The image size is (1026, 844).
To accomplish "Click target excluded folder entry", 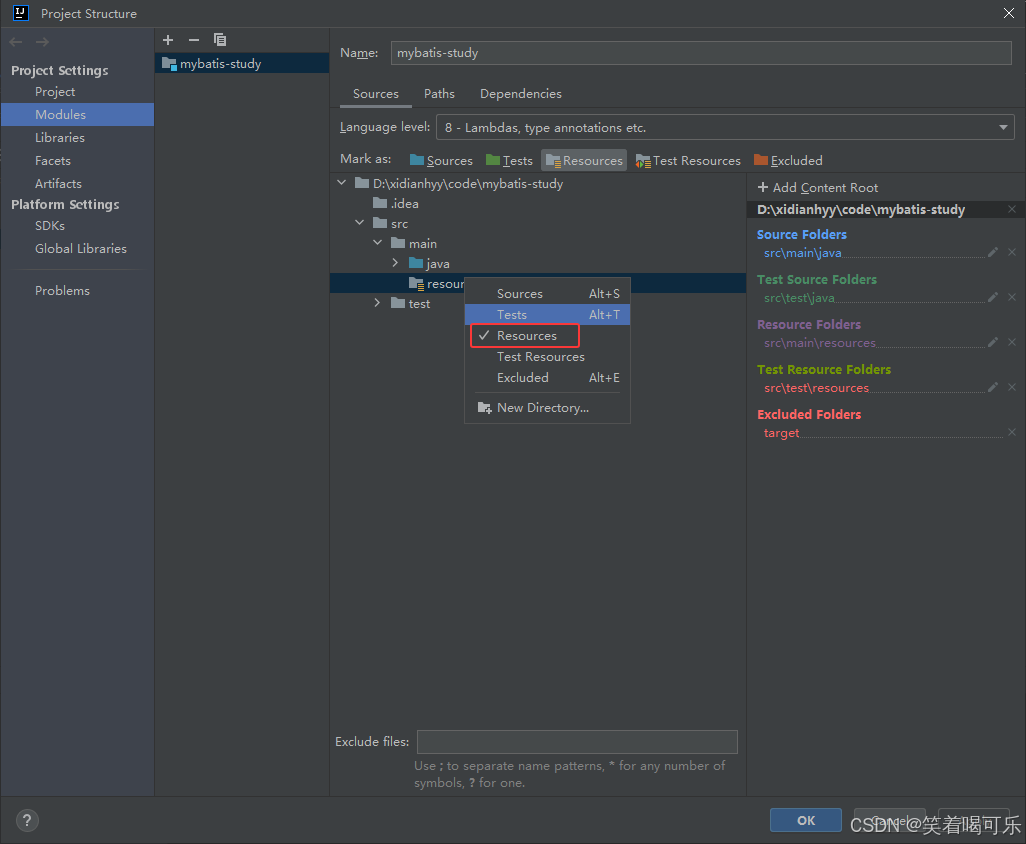I will click(x=781, y=433).
